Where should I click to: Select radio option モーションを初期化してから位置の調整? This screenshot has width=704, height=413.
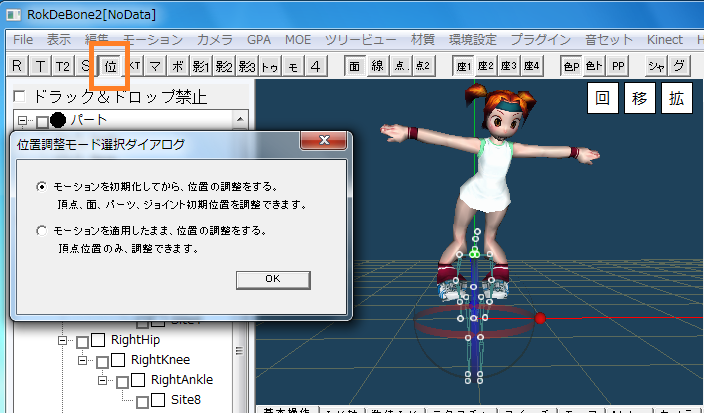point(41,187)
